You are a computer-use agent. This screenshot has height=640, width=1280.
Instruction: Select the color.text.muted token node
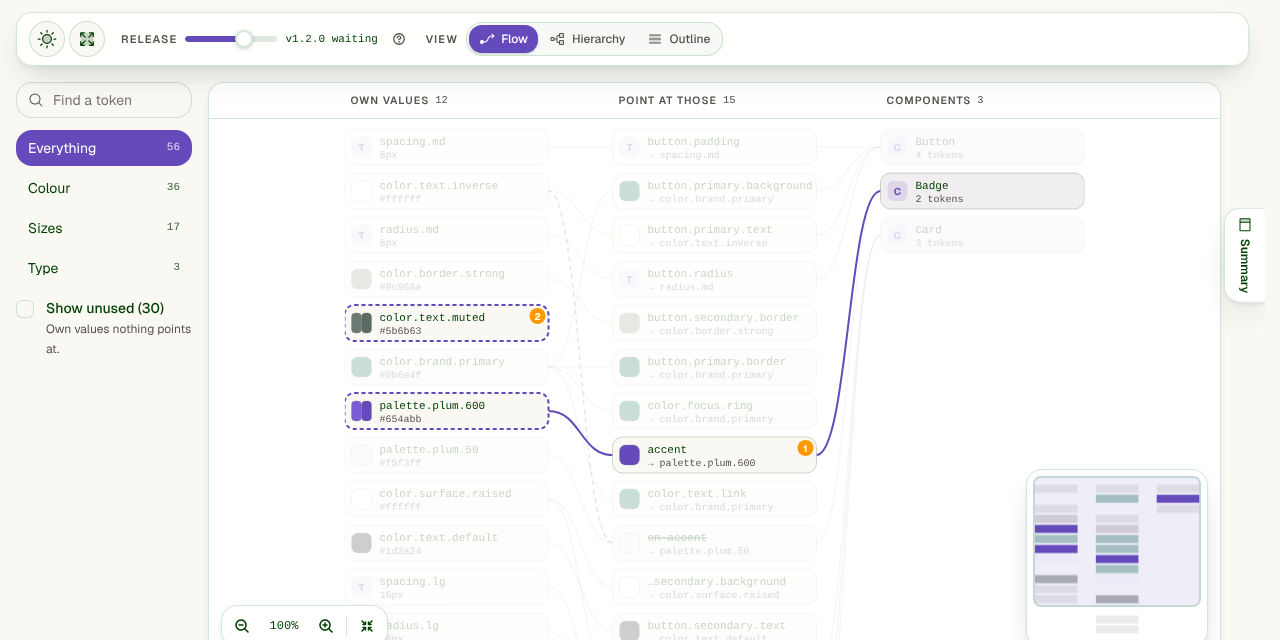pos(447,324)
